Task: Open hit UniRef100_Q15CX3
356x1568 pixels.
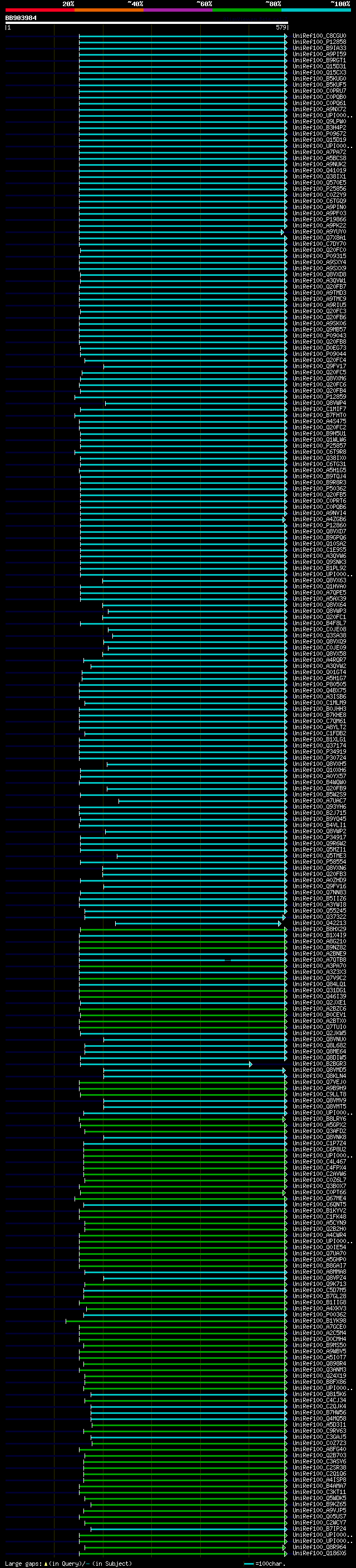Action: [x=319, y=72]
